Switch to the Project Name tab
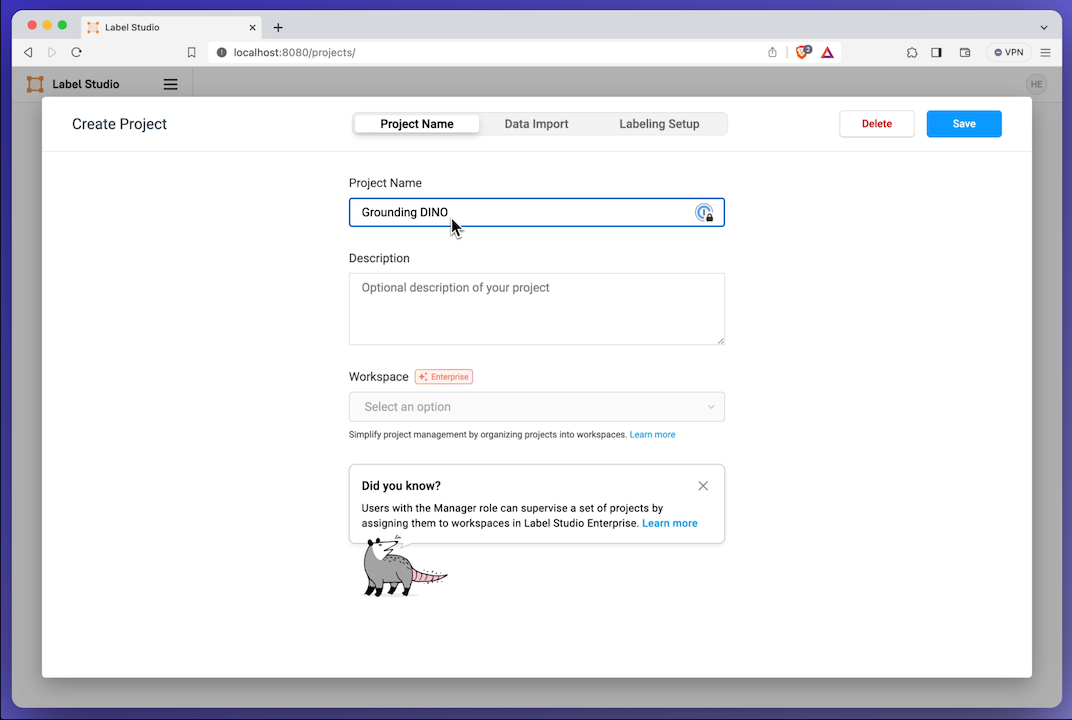 (417, 124)
